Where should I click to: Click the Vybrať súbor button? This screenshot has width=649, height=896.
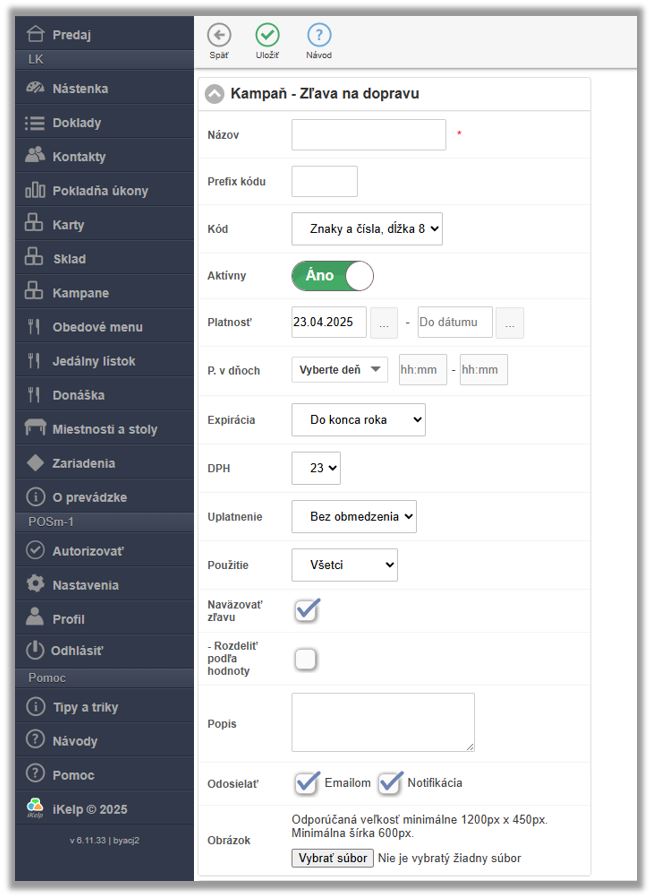tap(332, 858)
